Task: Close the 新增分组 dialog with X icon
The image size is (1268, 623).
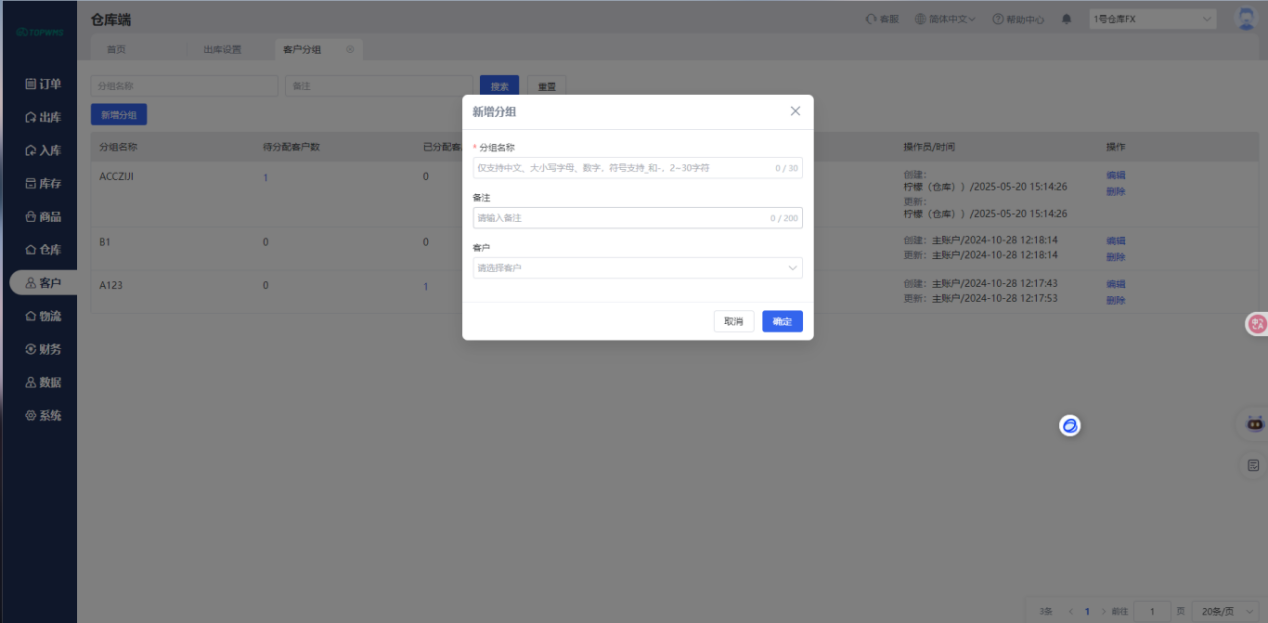Action: (x=795, y=111)
